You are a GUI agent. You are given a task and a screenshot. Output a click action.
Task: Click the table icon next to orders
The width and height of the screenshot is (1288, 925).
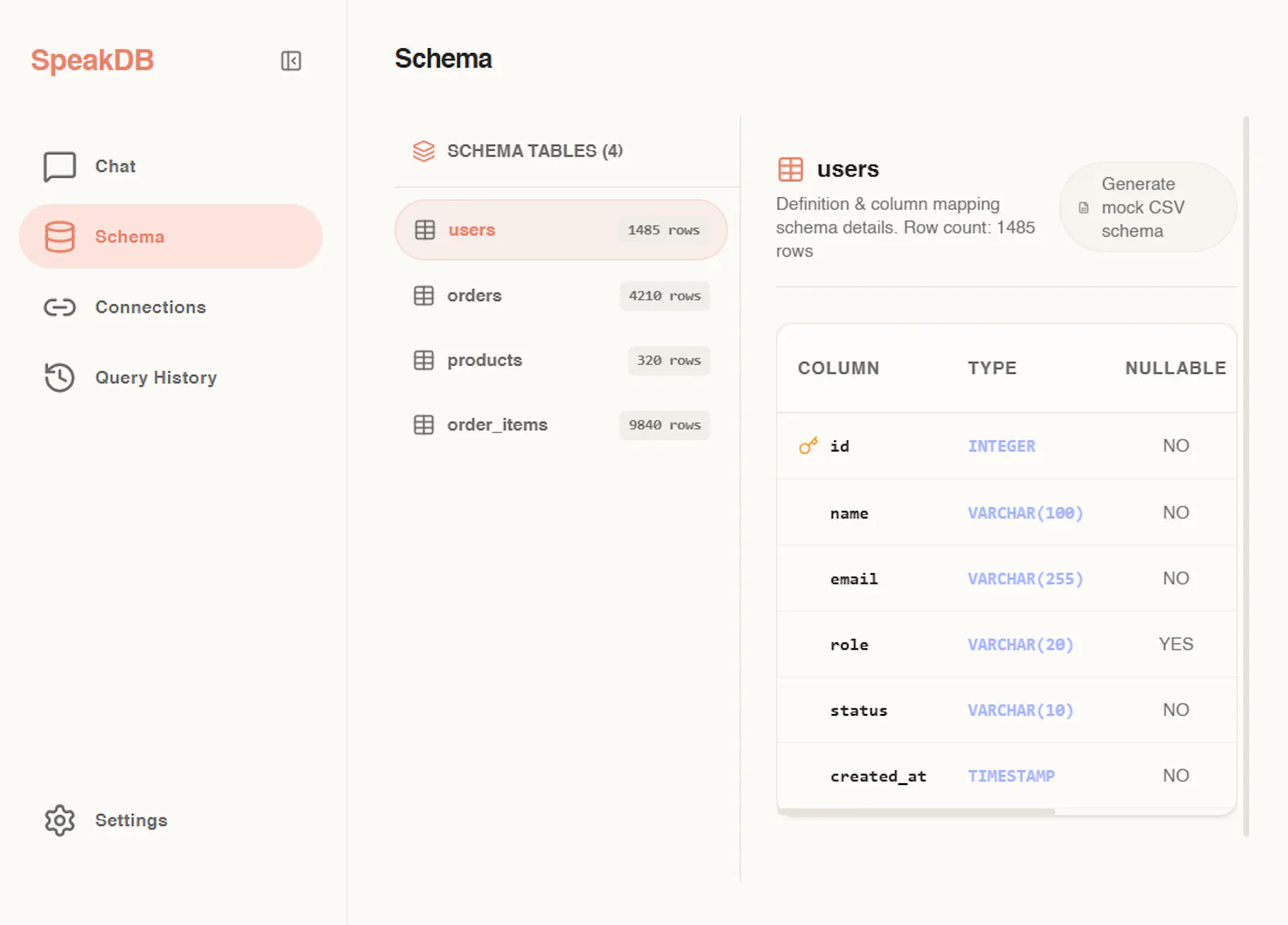pyautogui.click(x=423, y=295)
